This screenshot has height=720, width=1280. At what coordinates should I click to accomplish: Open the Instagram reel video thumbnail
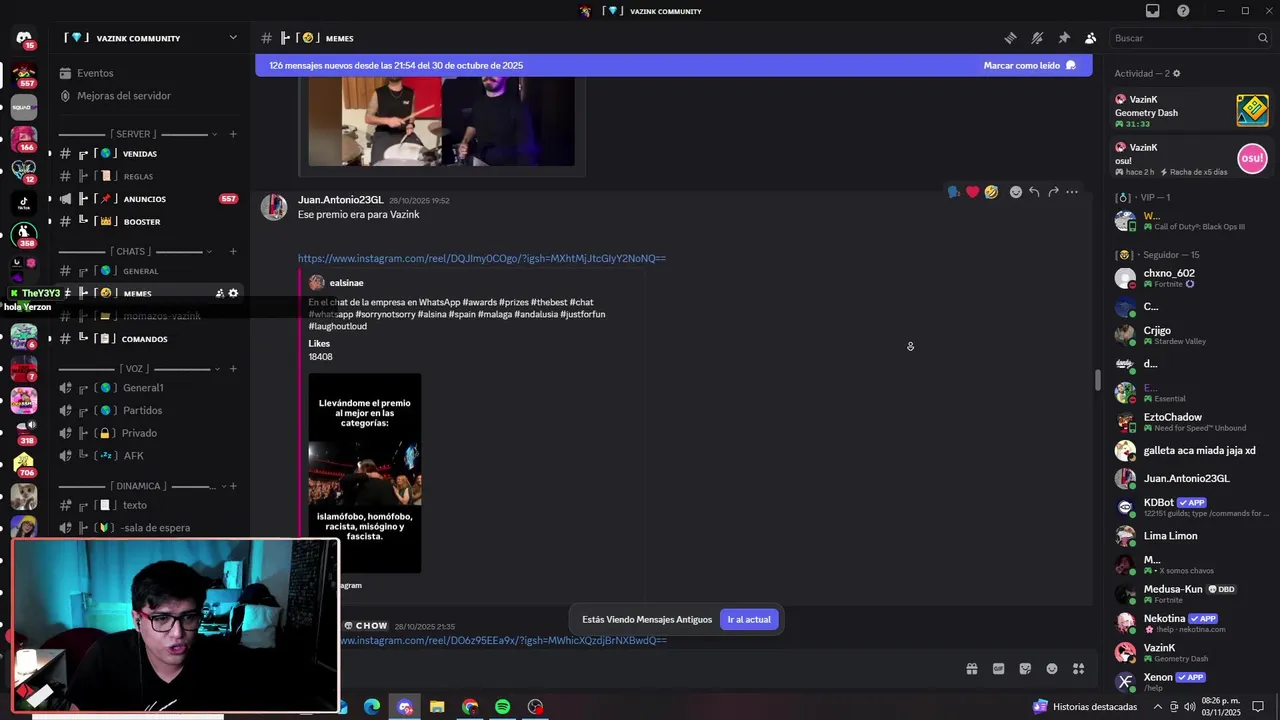tap(364, 473)
